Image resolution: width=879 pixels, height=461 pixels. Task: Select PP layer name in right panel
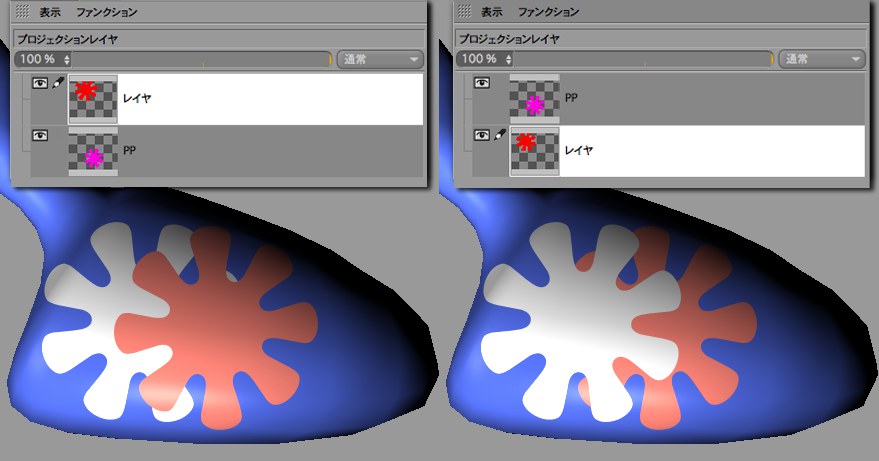[571, 98]
